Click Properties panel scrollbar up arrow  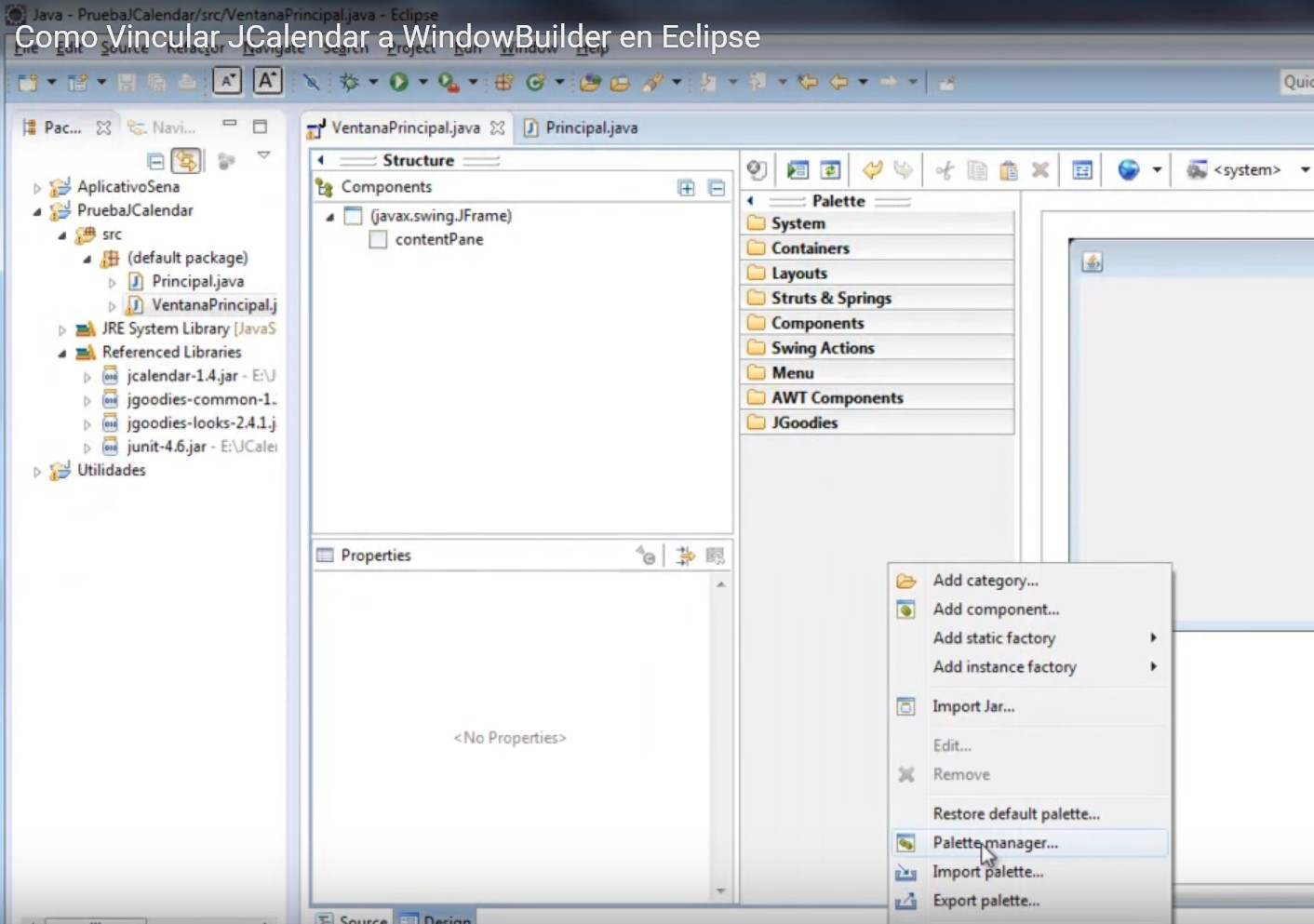click(720, 584)
